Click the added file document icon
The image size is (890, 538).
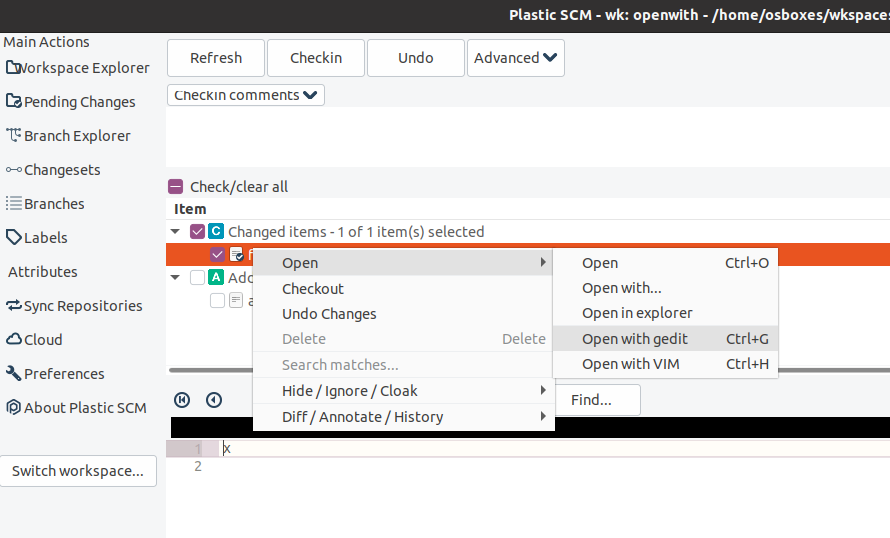pyautogui.click(x=236, y=300)
